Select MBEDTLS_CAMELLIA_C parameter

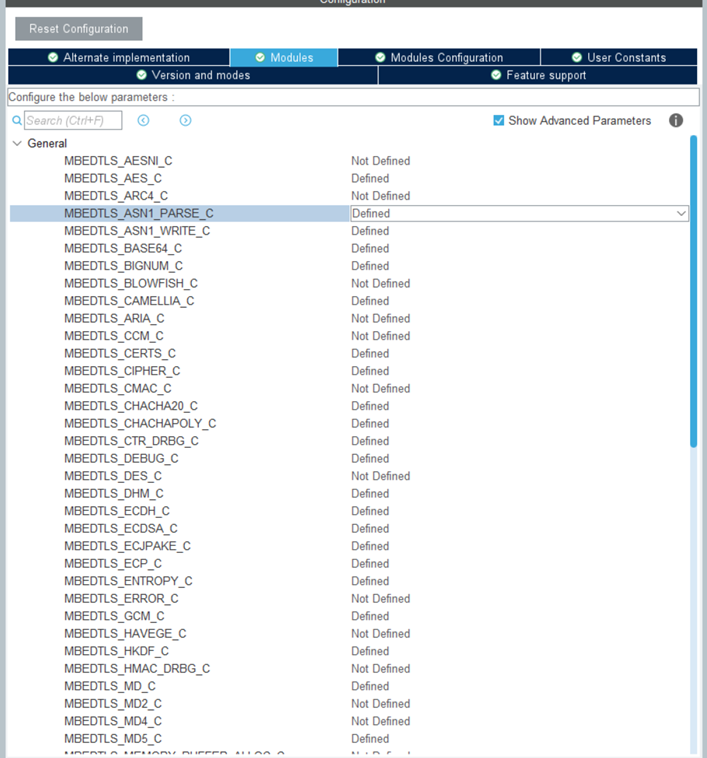click(x=130, y=301)
